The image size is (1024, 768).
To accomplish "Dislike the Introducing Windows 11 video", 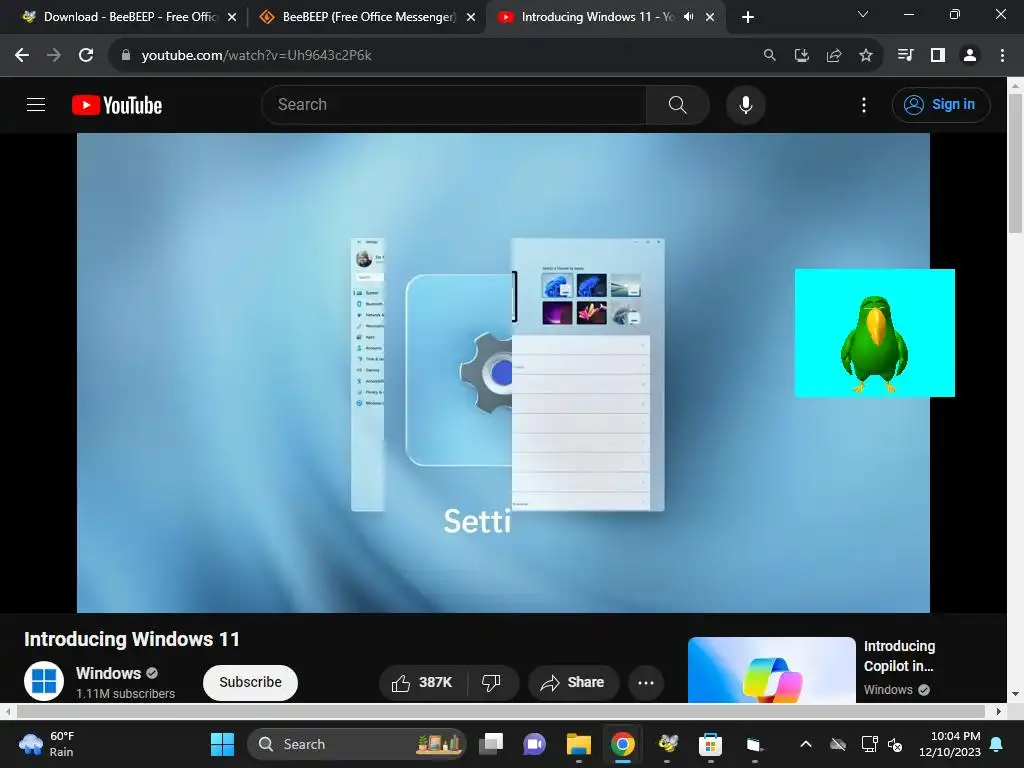I will click(x=491, y=682).
